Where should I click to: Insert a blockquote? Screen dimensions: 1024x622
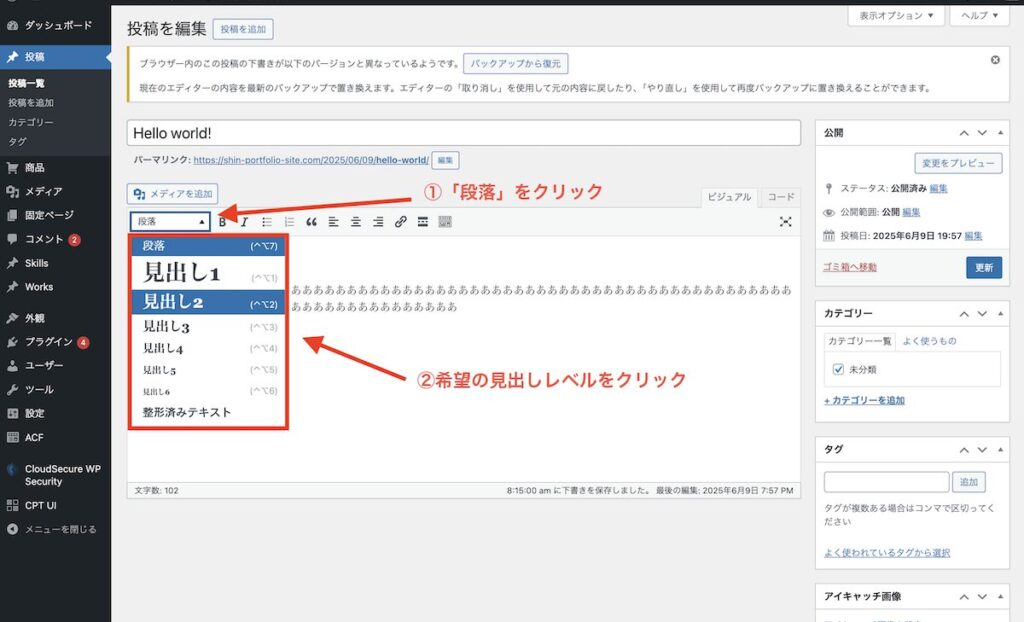click(313, 221)
